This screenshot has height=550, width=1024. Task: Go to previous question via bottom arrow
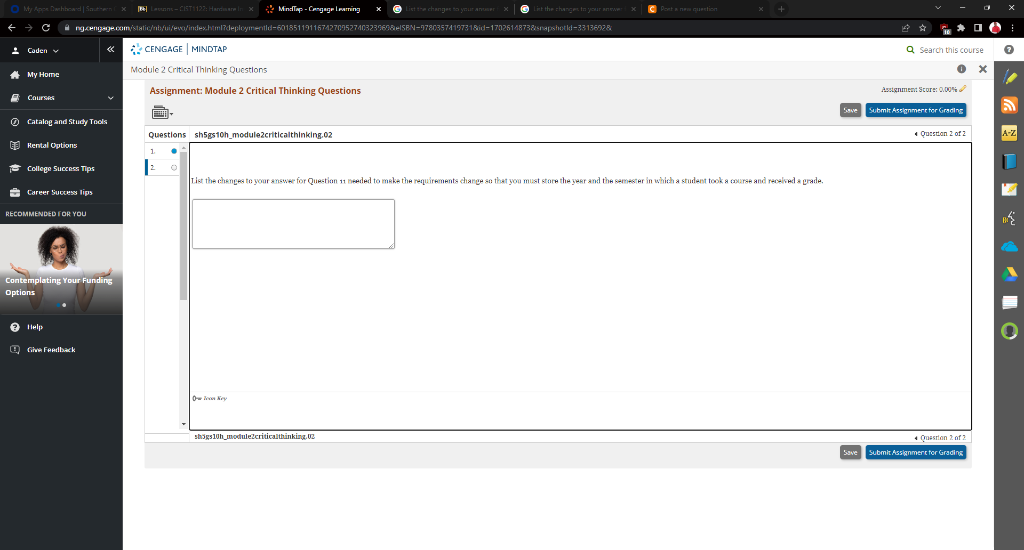[916, 438]
